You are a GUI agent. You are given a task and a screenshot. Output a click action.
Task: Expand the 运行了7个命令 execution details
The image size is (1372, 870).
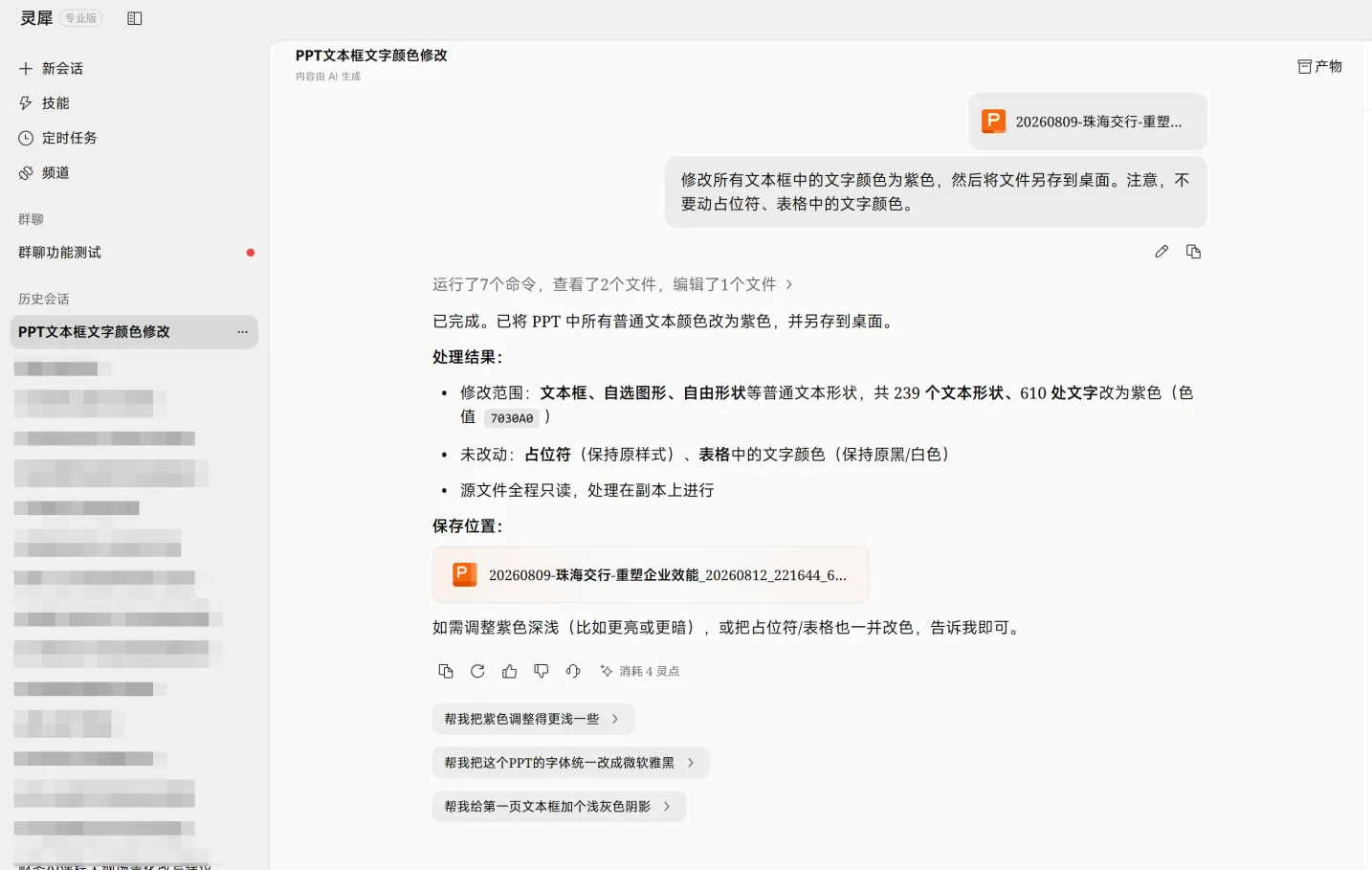(612, 284)
